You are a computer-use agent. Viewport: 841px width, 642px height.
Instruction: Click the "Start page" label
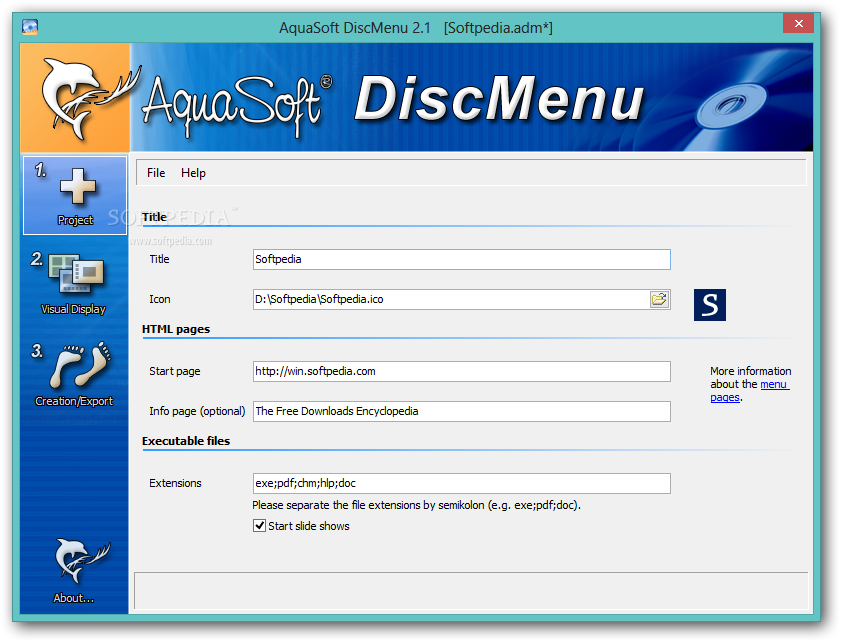(x=175, y=371)
